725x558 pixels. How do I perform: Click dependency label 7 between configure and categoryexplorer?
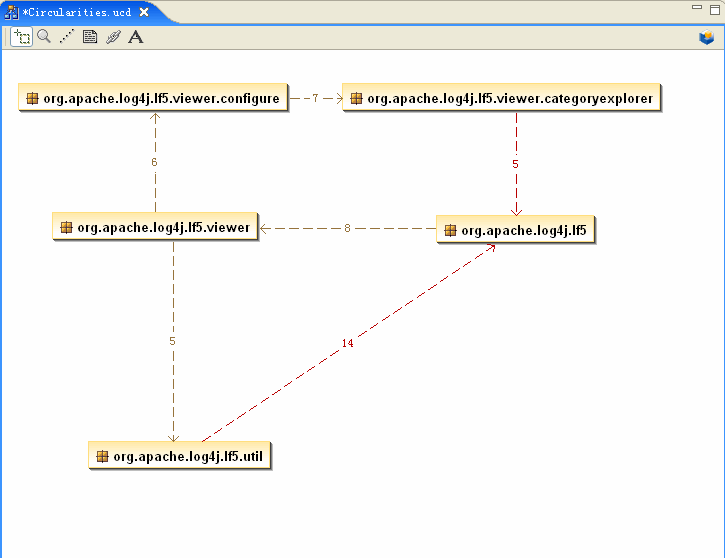[315, 98]
